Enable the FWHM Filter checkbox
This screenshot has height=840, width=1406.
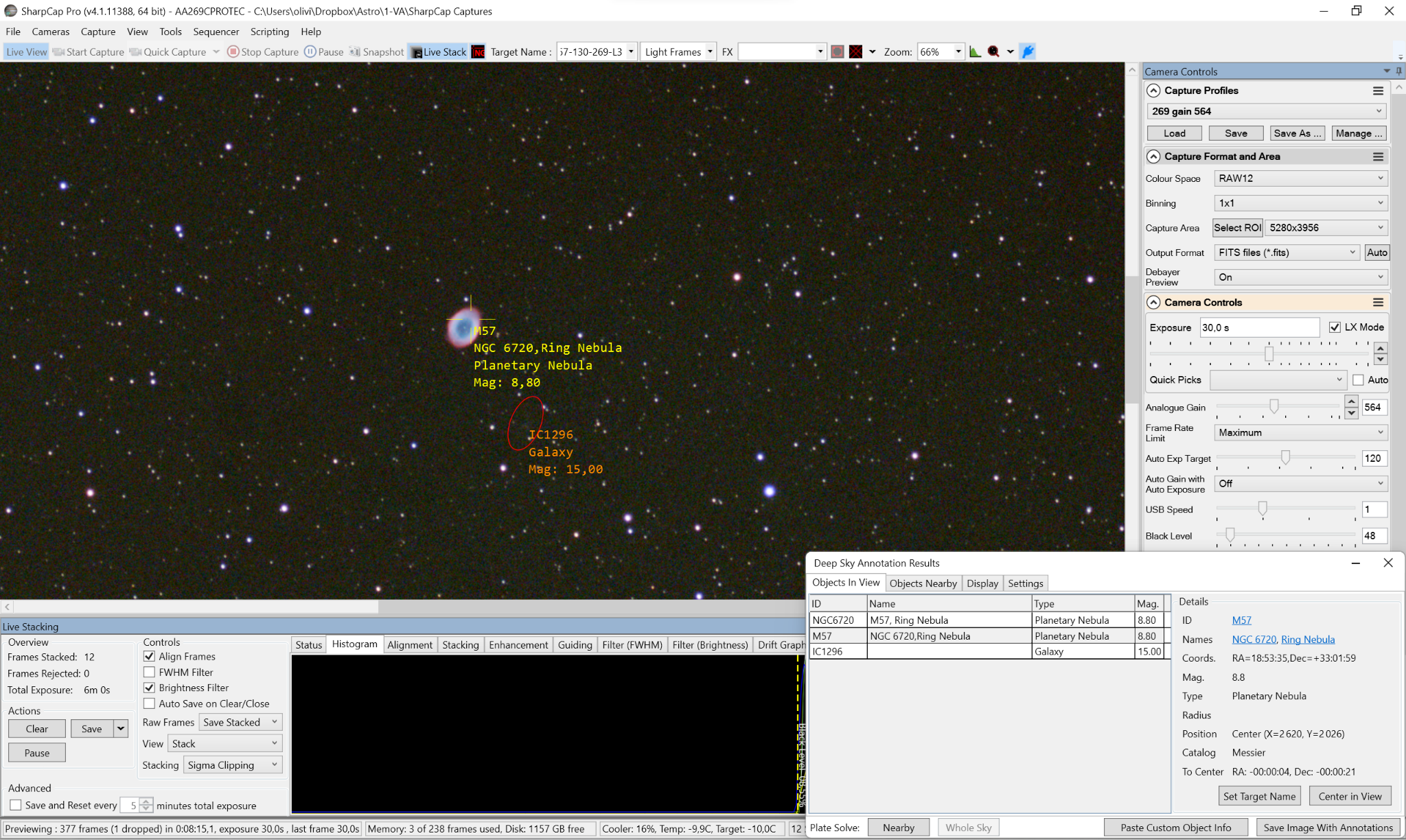tap(149, 672)
